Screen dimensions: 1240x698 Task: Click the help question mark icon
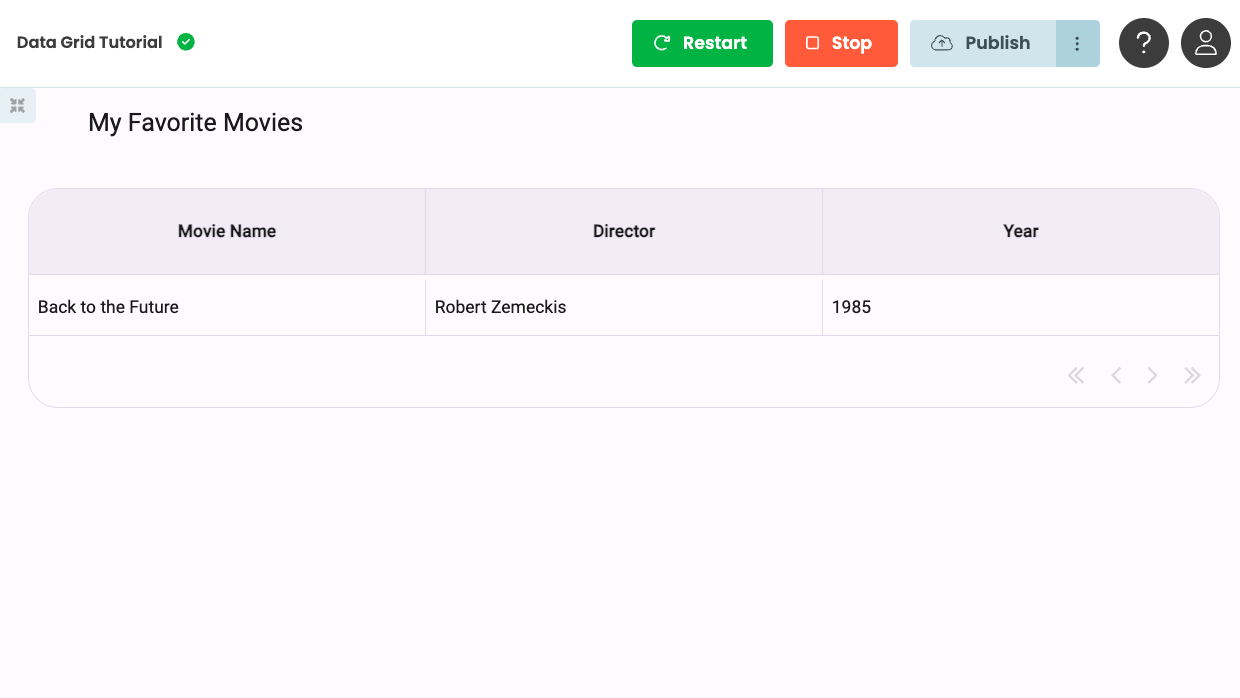pyautogui.click(x=1143, y=43)
